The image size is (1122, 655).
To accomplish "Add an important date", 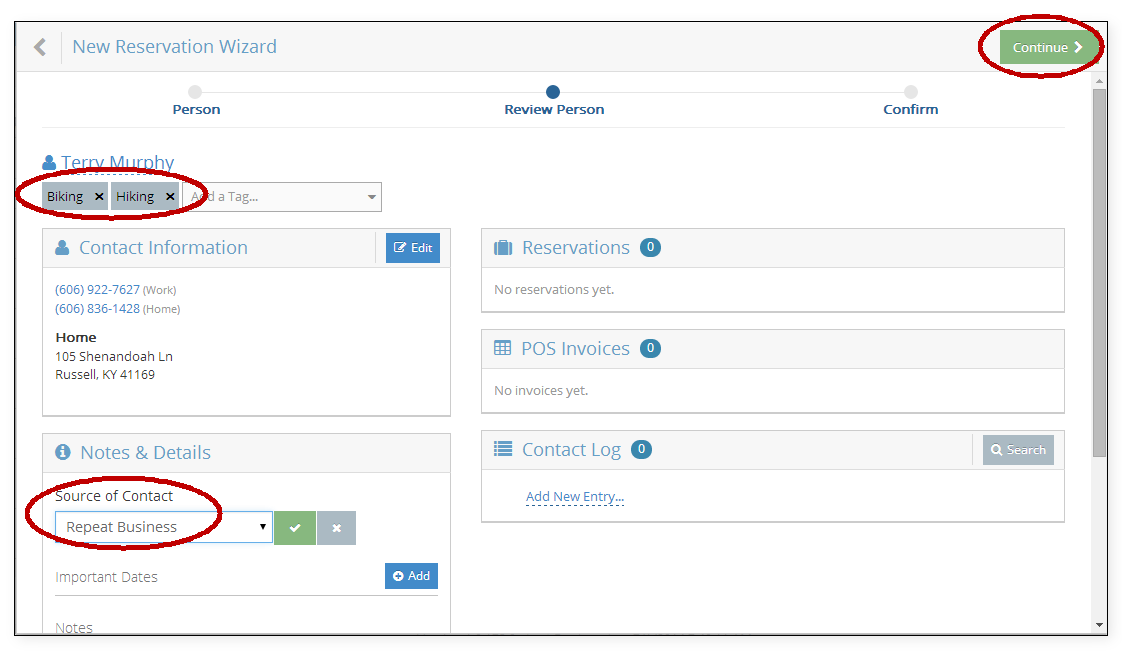I will (x=411, y=576).
